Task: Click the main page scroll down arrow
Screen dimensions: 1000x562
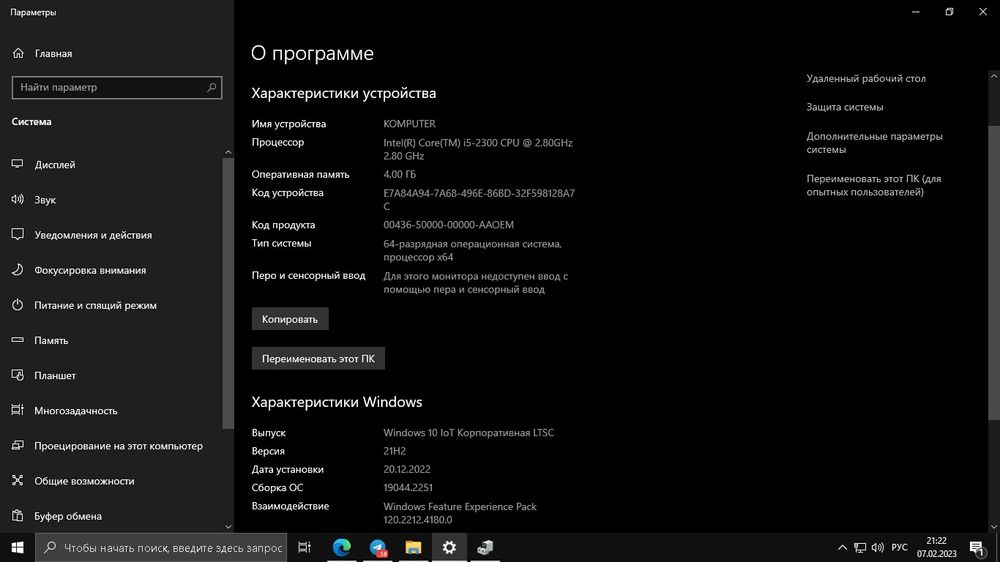Action: [x=994, y=527]
